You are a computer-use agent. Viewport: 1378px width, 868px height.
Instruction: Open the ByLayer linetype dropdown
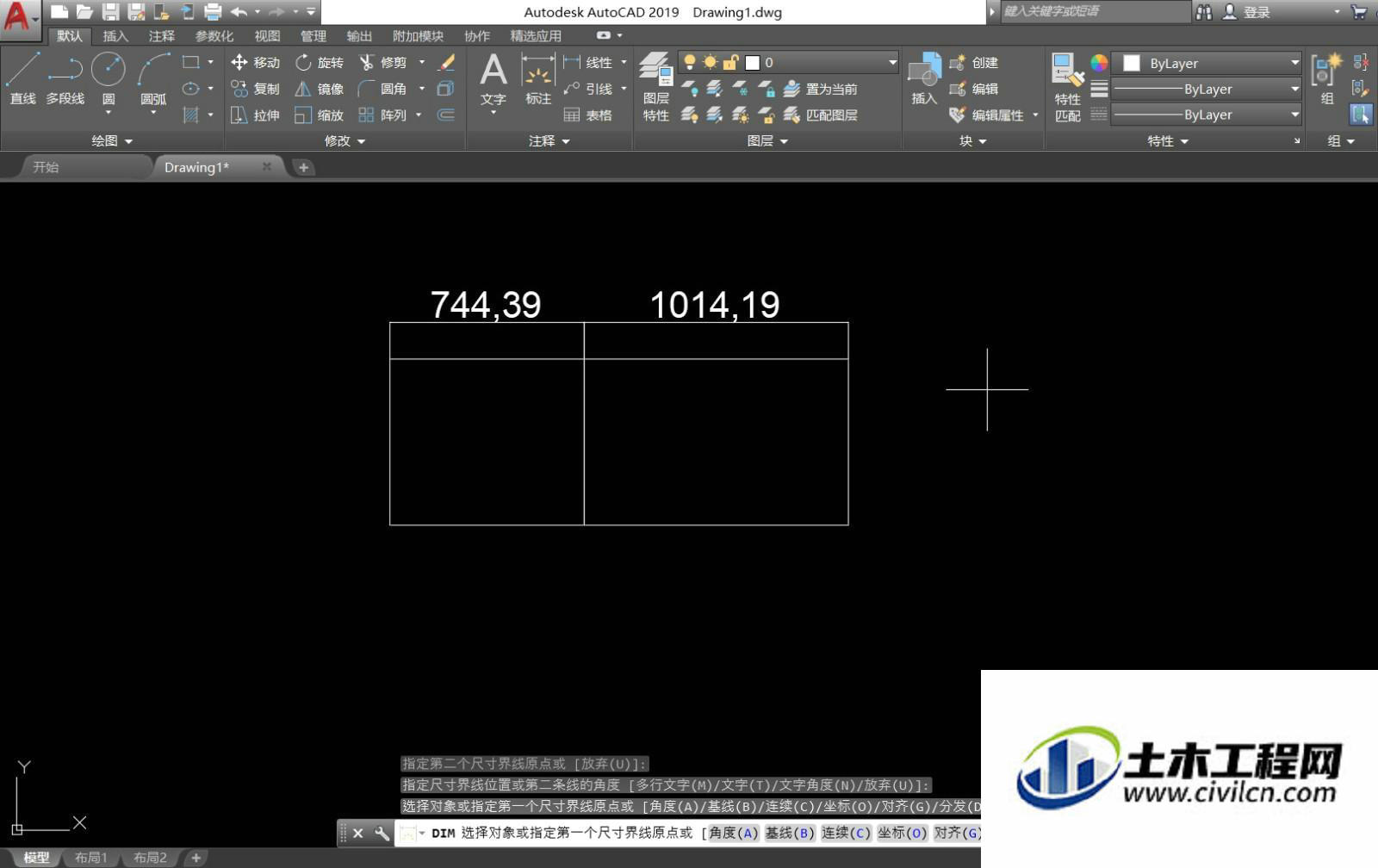1294,115
